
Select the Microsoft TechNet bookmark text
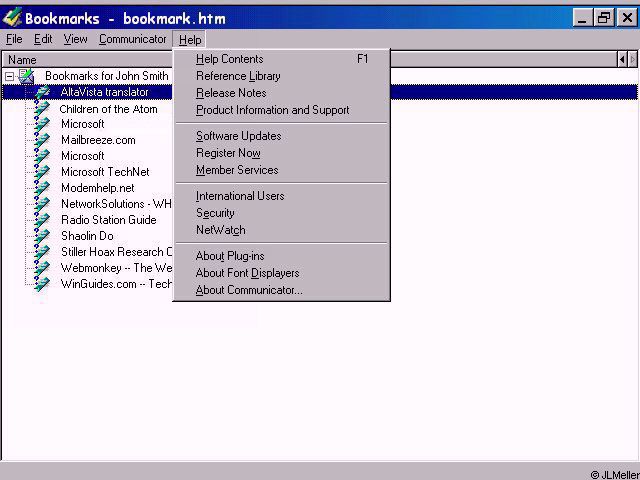click(105, 172)
